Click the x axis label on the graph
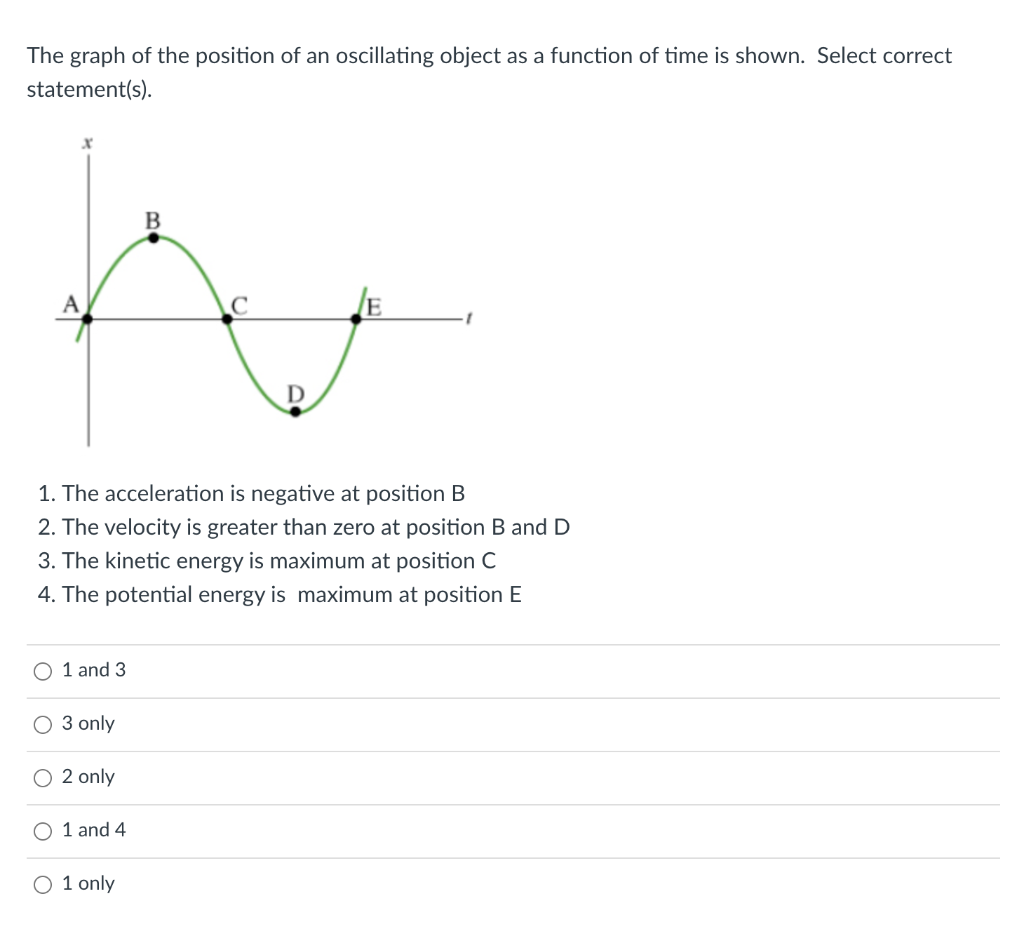Screen dimensions: 1024x929 point(87,142)
